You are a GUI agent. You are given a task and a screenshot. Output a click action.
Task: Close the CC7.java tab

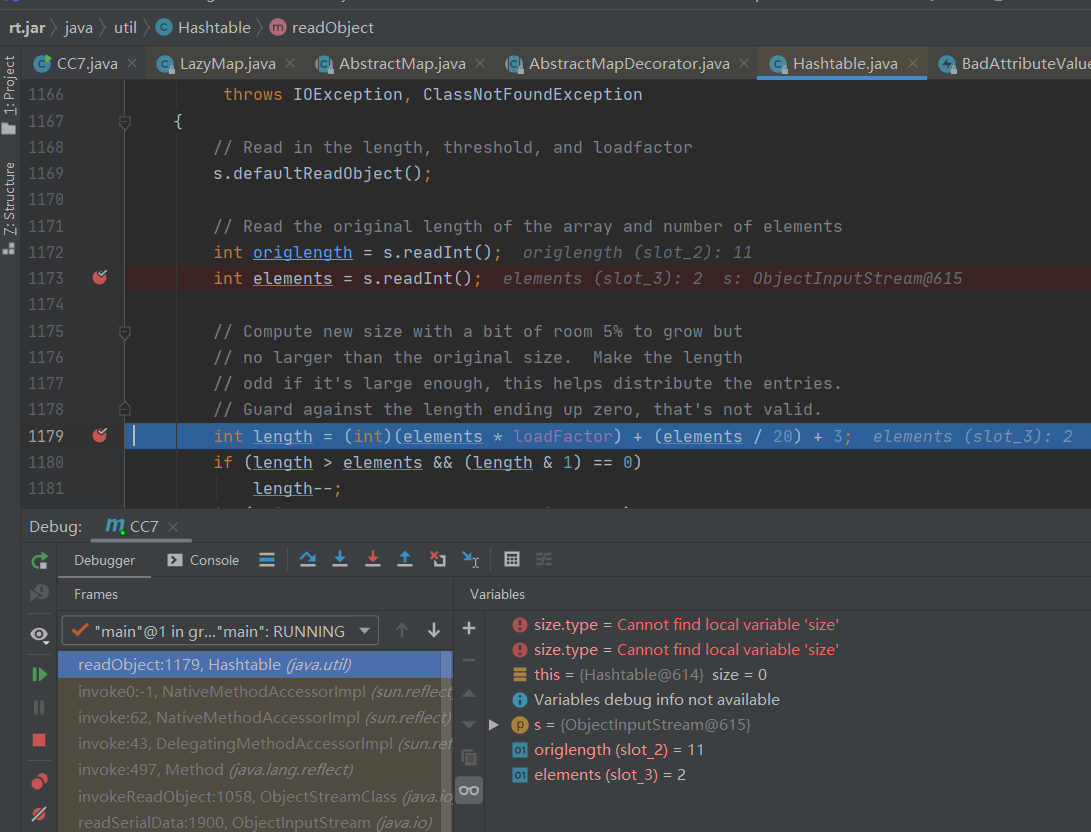click(x=132, y=63)
